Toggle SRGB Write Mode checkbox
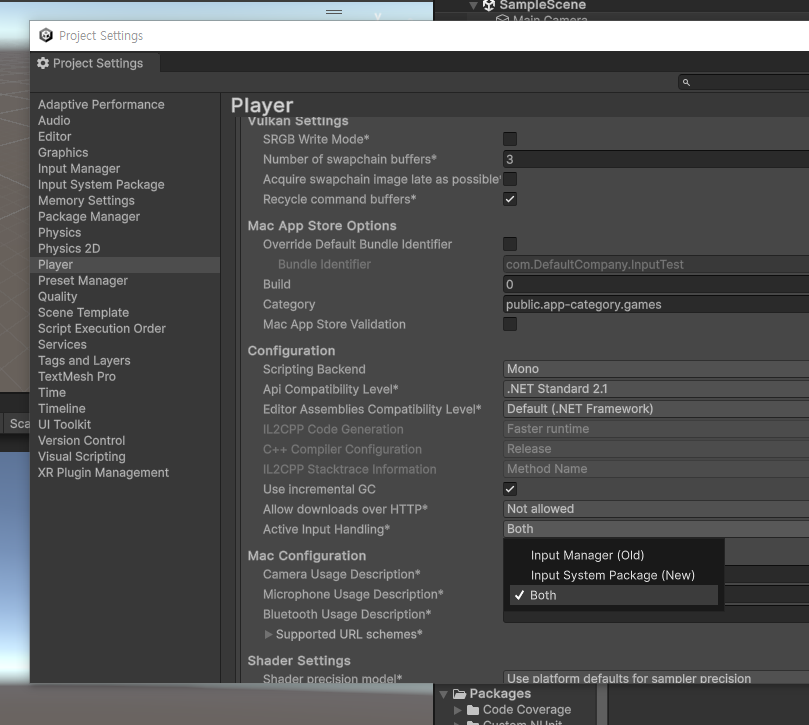Viewport: 809px width, 725px height. (x=510, y=139)
